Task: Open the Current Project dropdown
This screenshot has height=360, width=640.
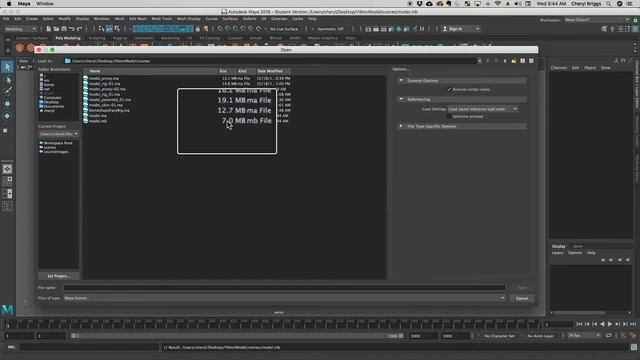Action: [x=59, y=134]
